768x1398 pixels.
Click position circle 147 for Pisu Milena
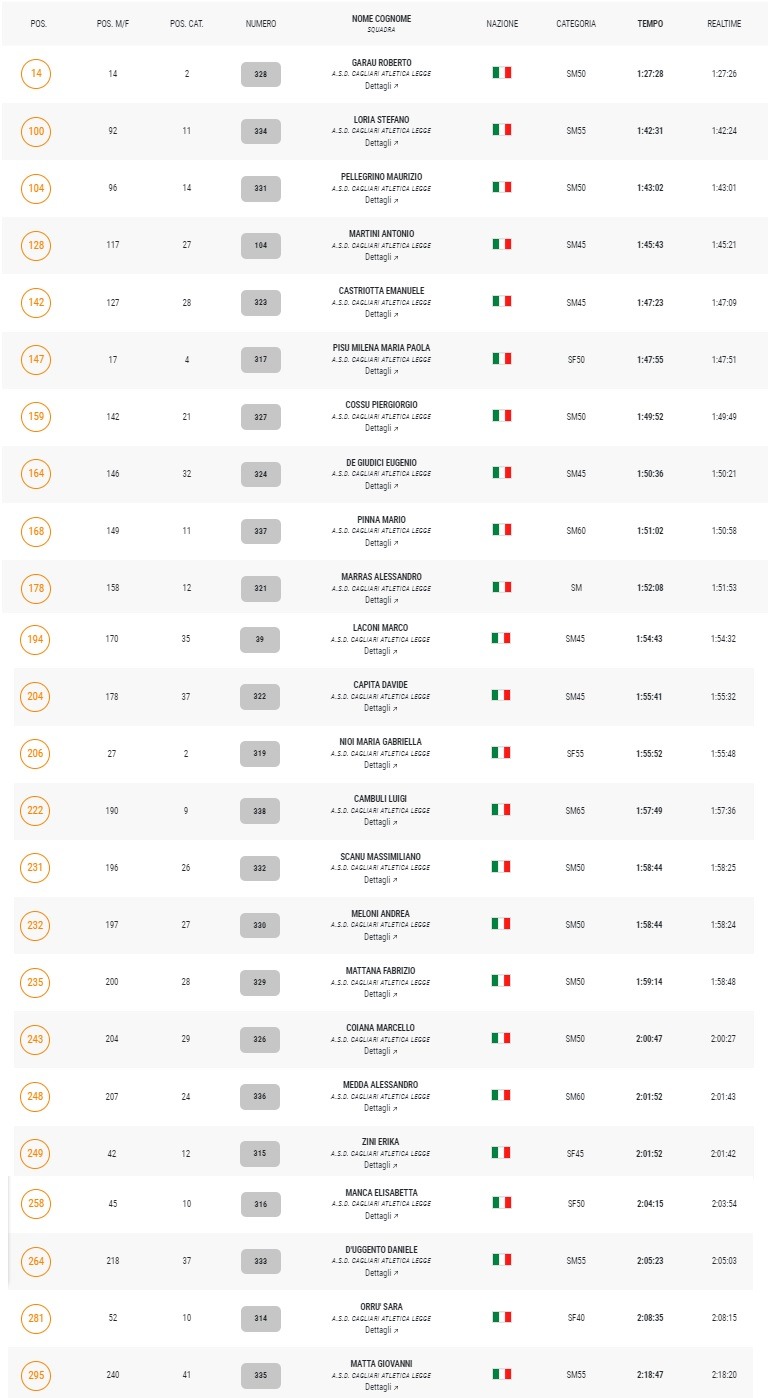(x=36, y=359)
